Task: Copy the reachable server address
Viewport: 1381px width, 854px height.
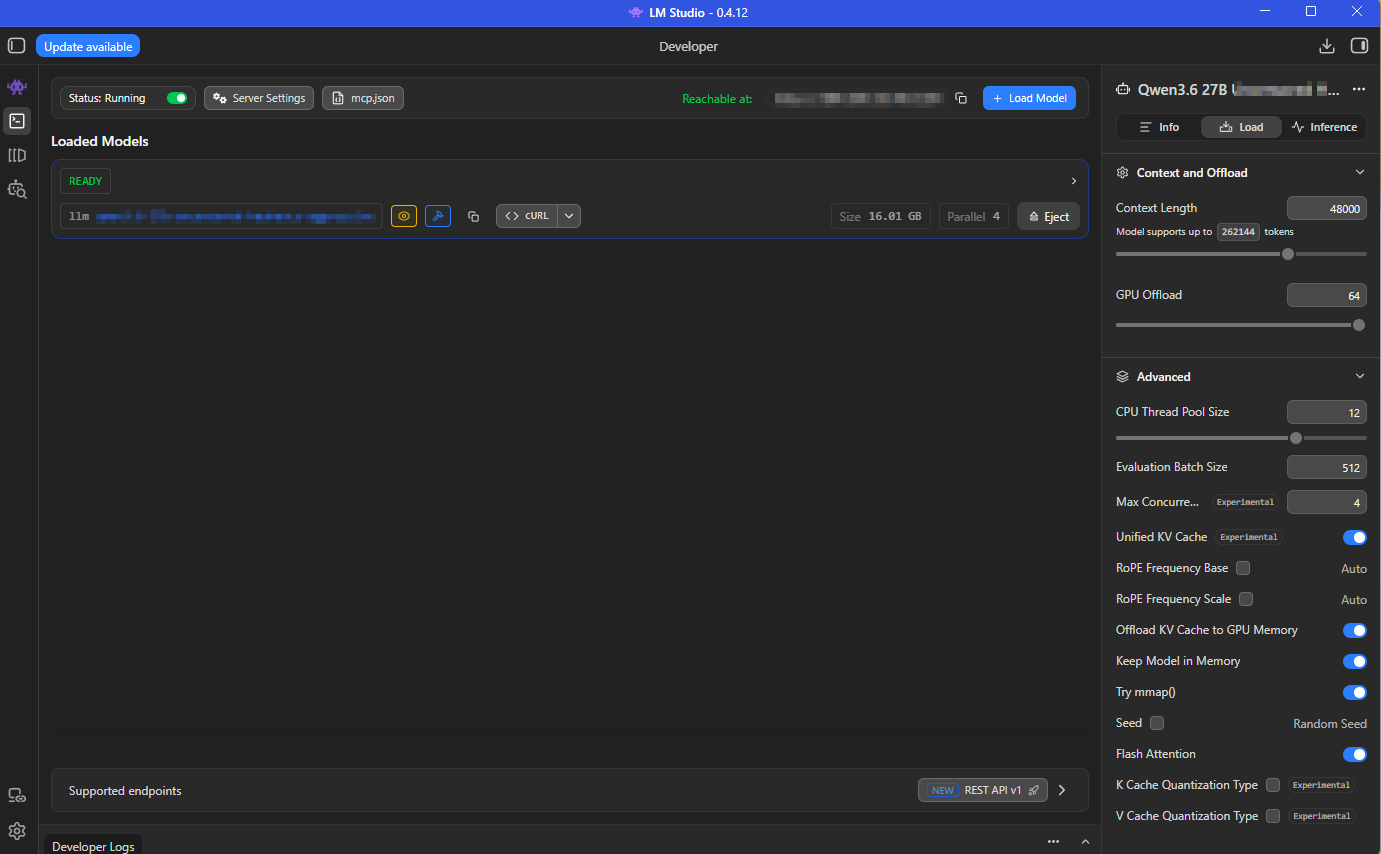Action: click(x=961, y=98)
